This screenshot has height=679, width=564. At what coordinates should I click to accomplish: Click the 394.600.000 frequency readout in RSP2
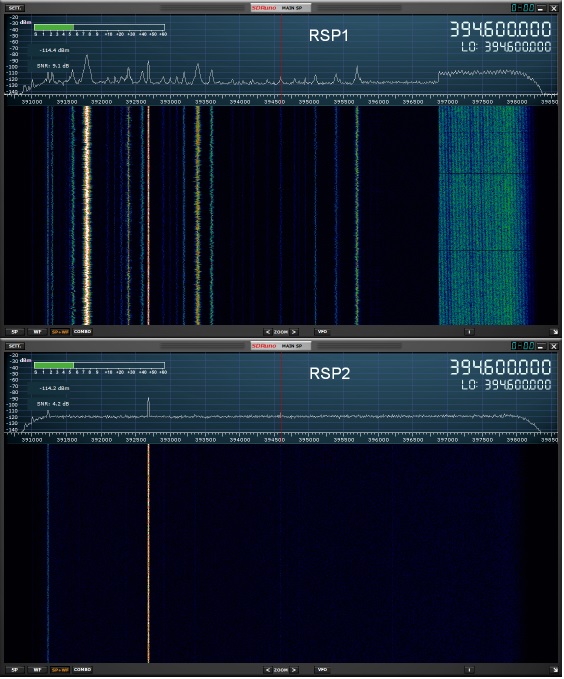pos(500,367)
